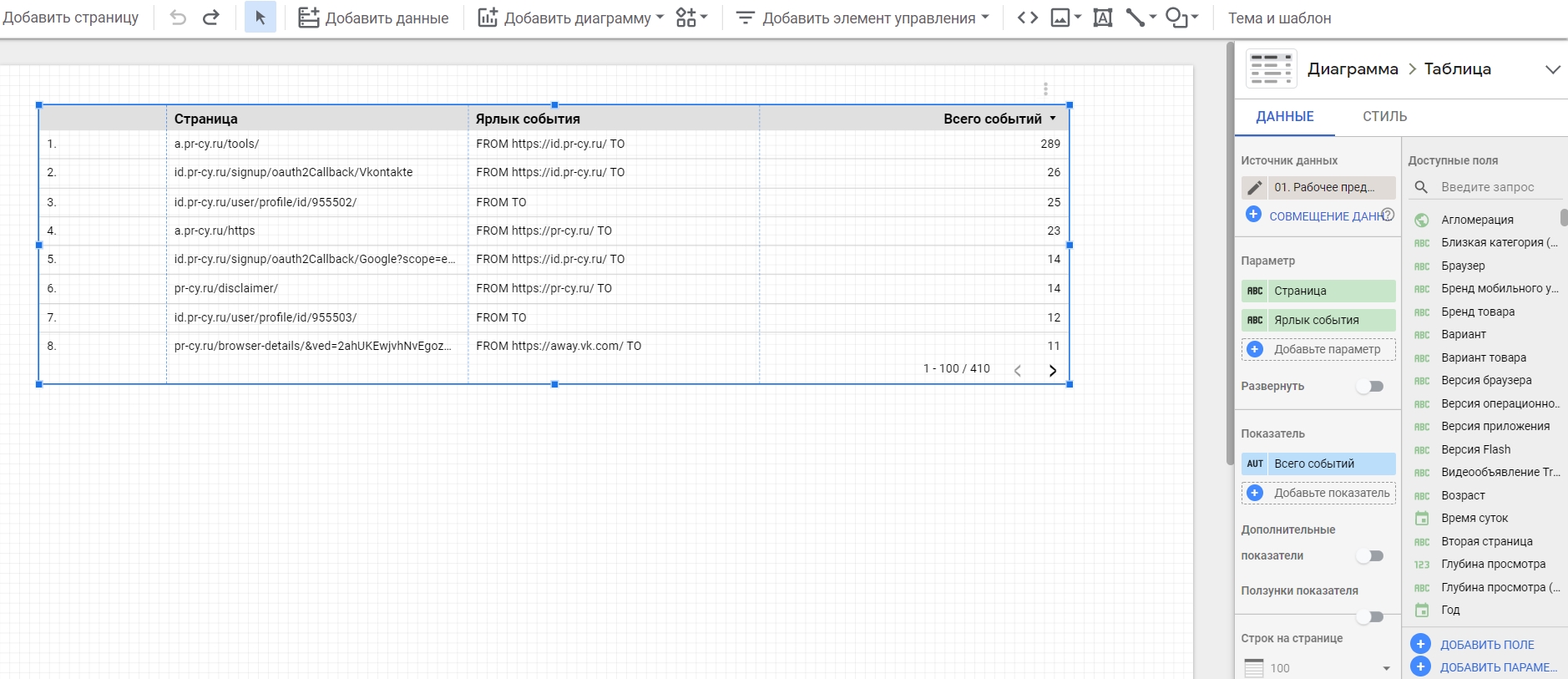Toggle the Развернуть switch
This screenshot has width=1568, height=679.
click(x=1369, y=386)
